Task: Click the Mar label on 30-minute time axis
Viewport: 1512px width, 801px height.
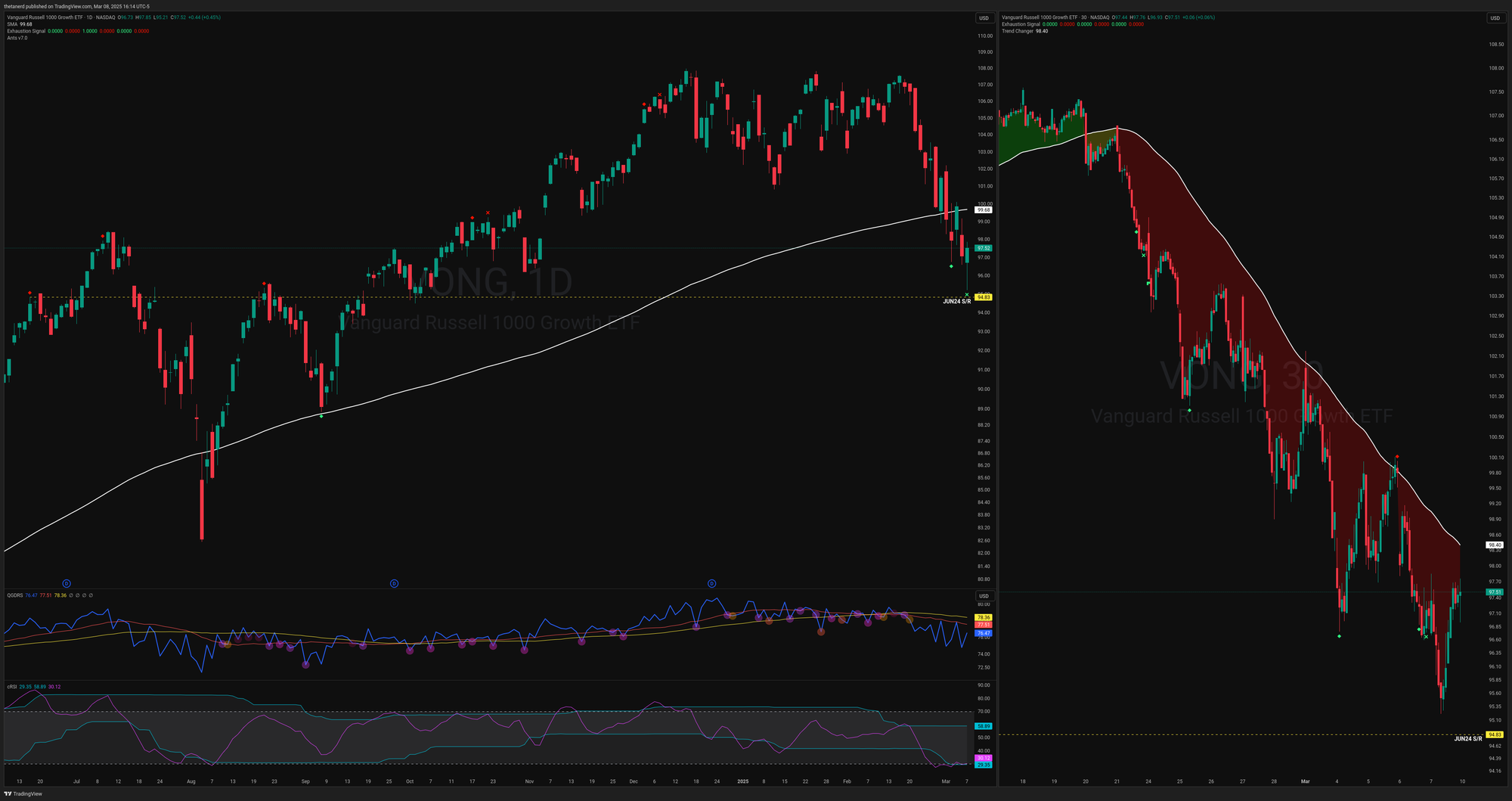Action: [x=1305, y=781]
